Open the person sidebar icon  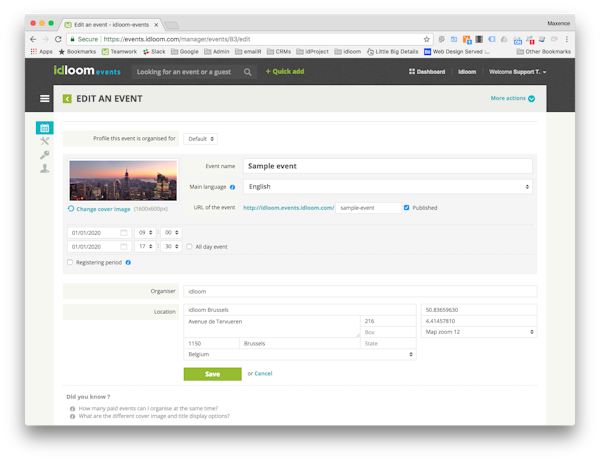point(44,168)
